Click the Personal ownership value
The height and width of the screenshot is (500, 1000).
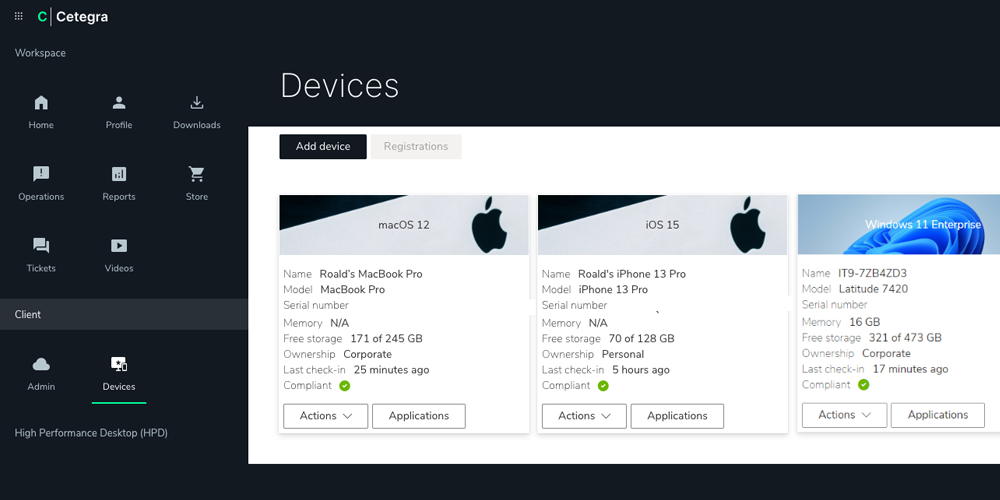click(x=623, y=354)
